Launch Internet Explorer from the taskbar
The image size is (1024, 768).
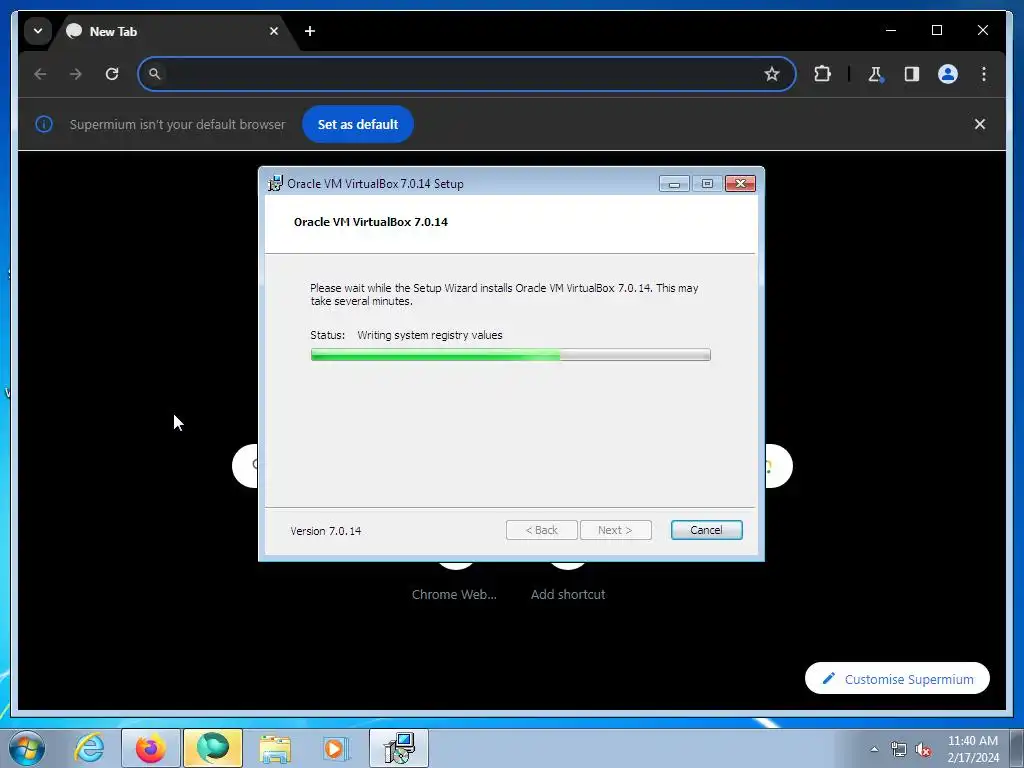click(x=89, y=748)
